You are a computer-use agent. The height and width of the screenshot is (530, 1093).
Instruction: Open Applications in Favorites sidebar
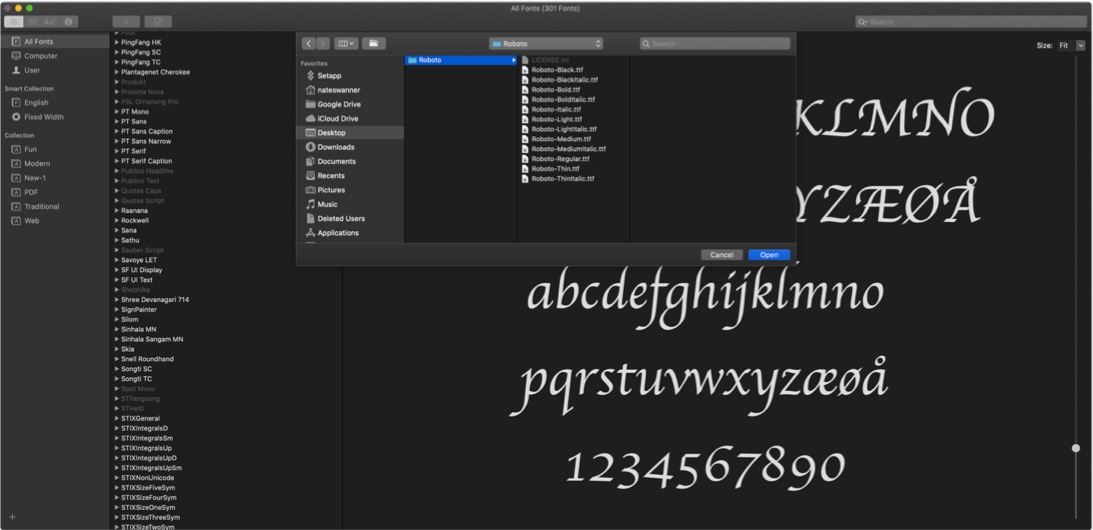(338, 233)
